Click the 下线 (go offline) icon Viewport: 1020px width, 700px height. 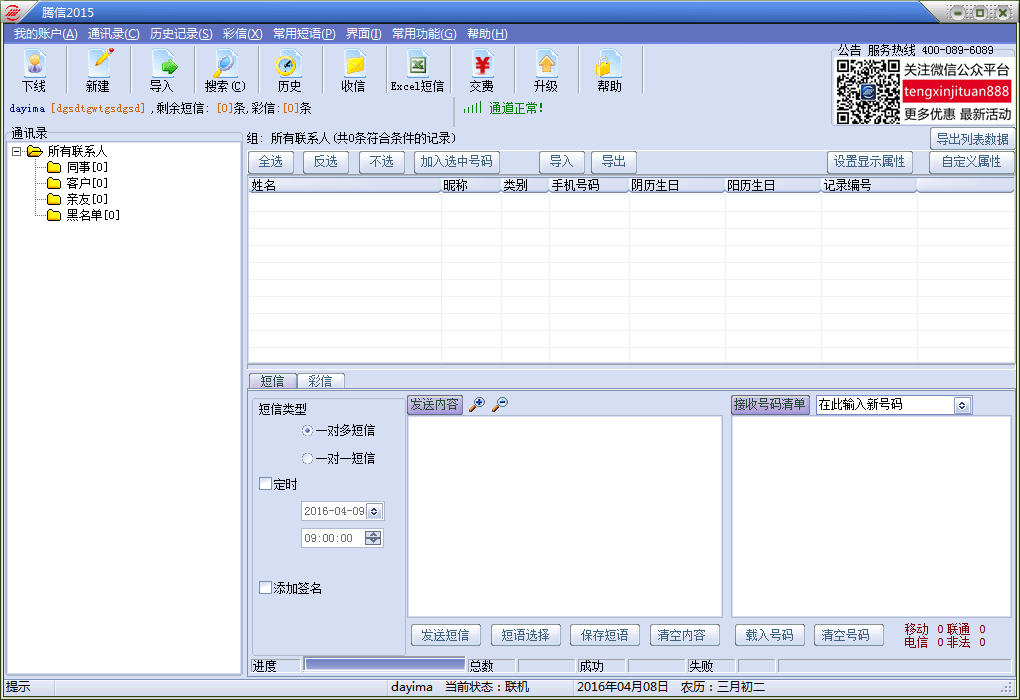[33, 69]
